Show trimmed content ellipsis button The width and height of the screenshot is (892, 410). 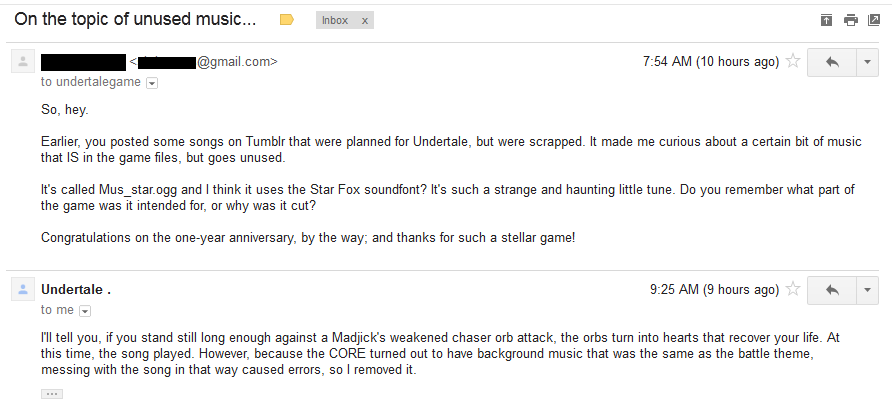pos(52,394)
